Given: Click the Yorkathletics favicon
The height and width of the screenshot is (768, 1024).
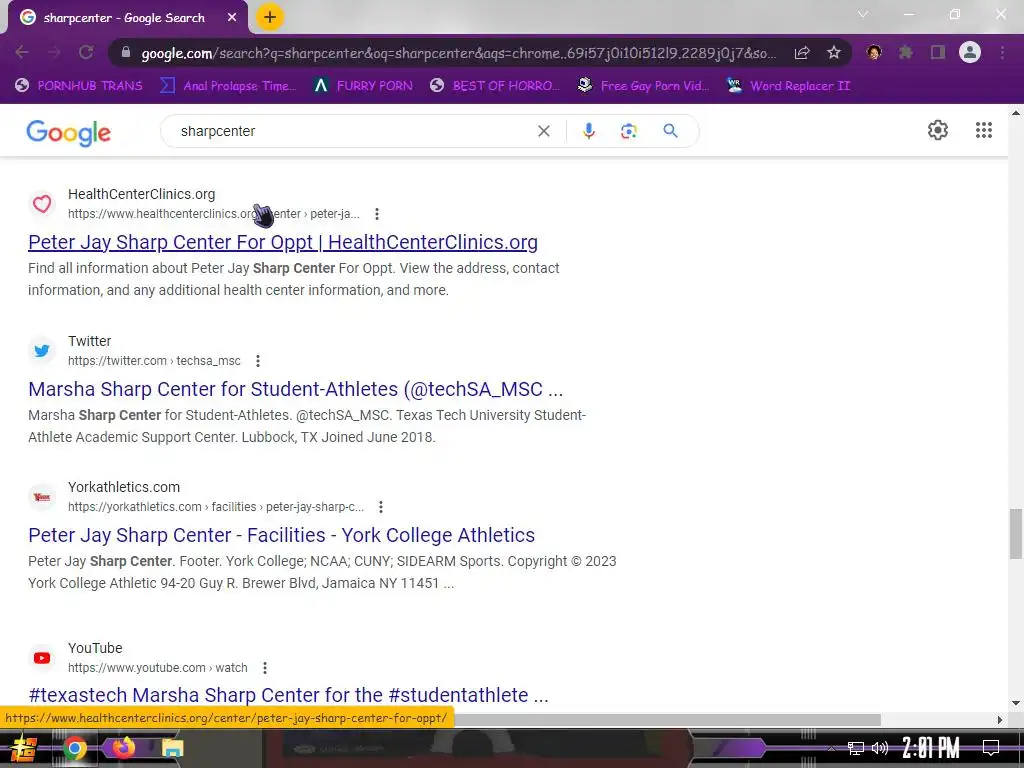Looking at the screenshot, I should tap(42, 497).
